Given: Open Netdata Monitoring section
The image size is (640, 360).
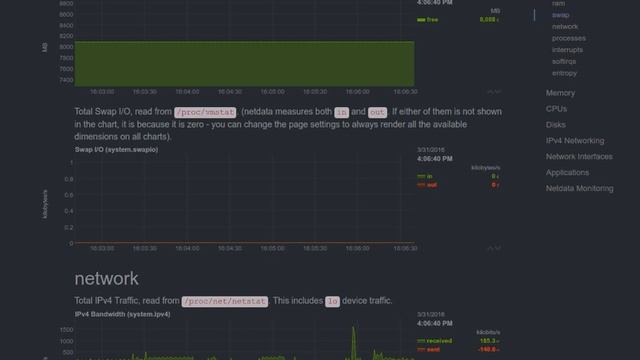Looking at the screenshot, I should pyautogui.click(x=580, y=189).
